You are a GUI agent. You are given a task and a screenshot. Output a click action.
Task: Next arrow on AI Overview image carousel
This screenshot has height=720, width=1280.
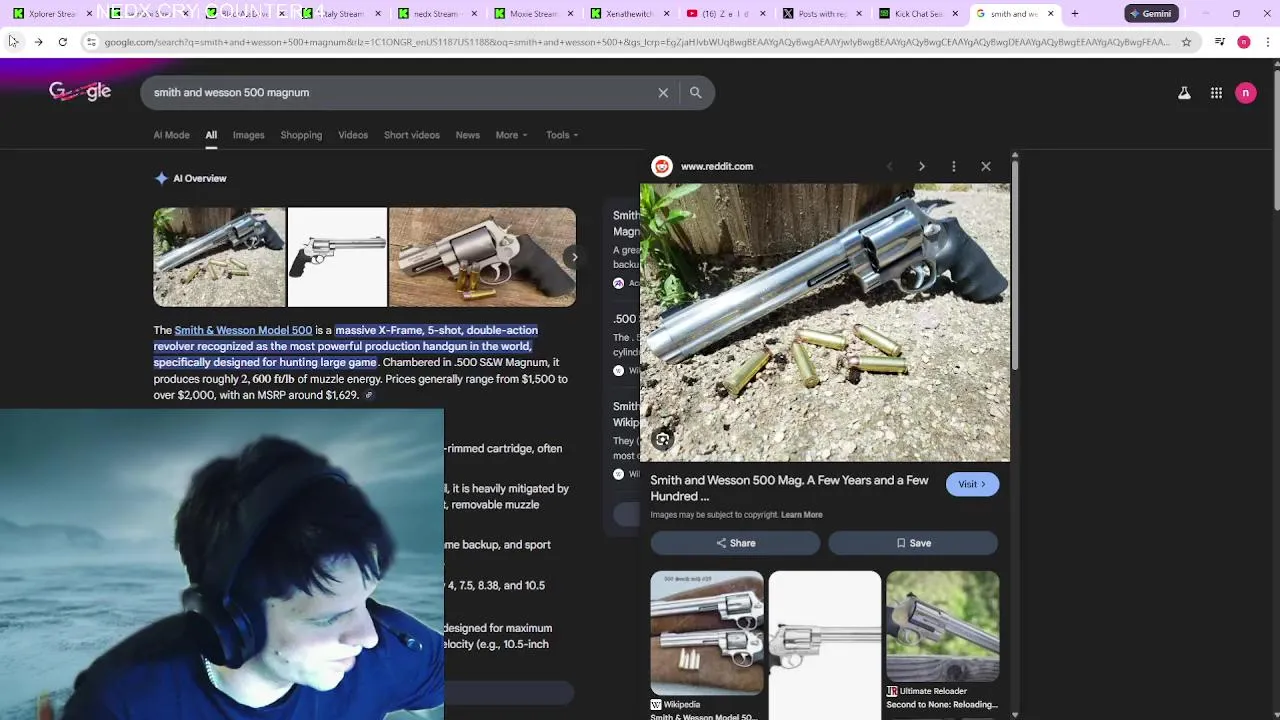574,257
